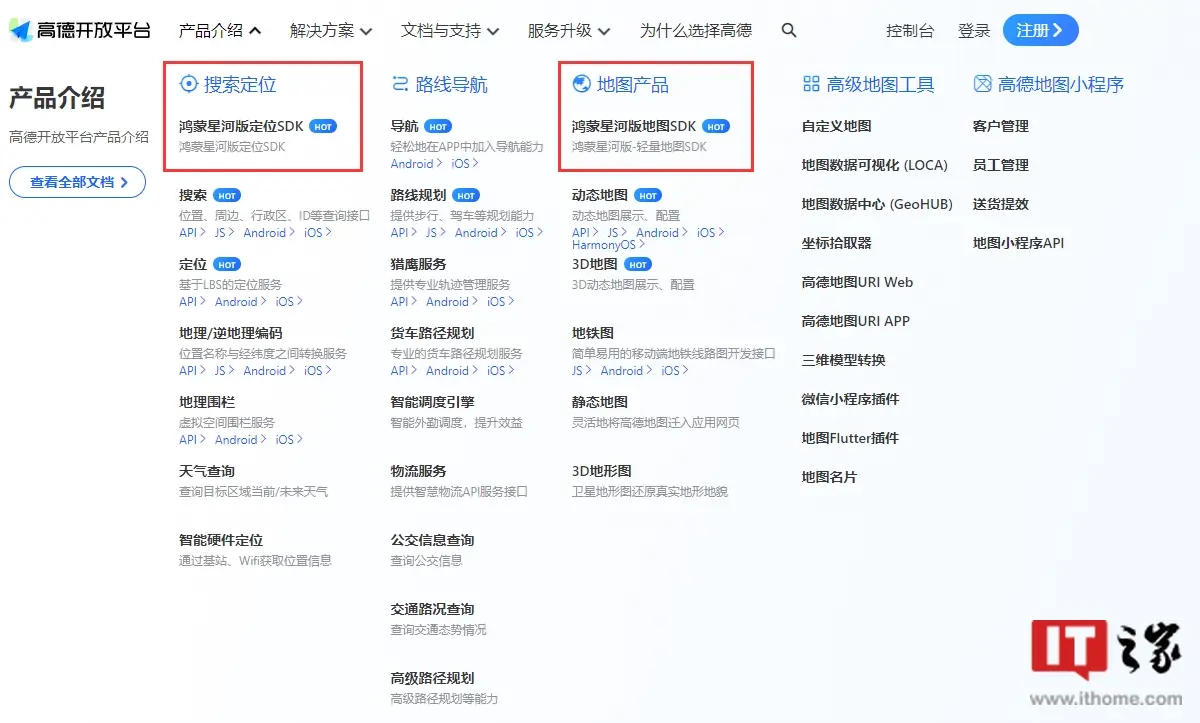1200x723 pixels.
Task: Open iOS link under 导航
Action: tap(465, 164)
